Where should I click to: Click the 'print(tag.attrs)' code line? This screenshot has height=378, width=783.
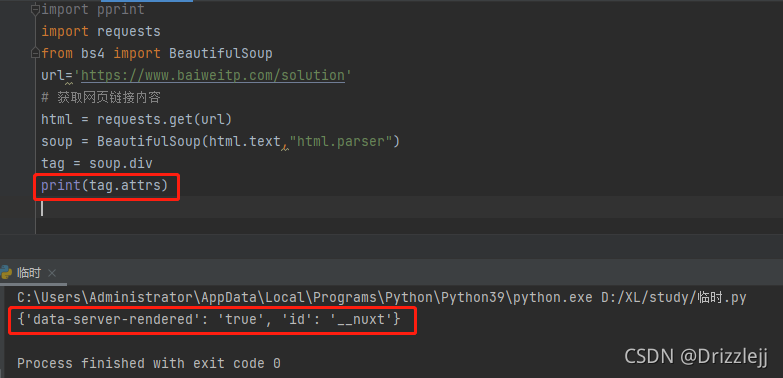click(105, 186)
